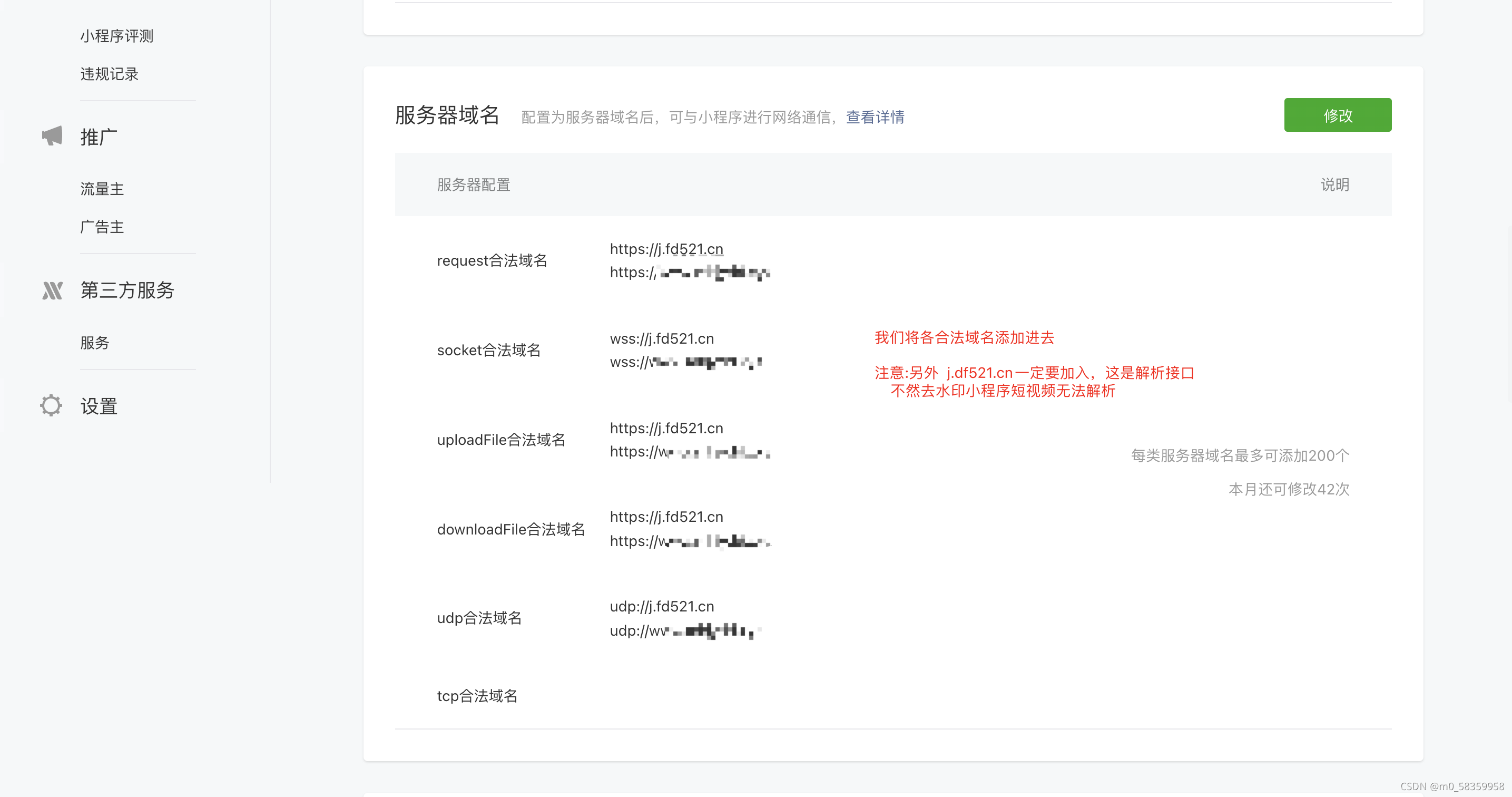This screenshot has height=797, width=1512.
Task: Expand the 推广 sidebar section
Action: click(99, 137)
